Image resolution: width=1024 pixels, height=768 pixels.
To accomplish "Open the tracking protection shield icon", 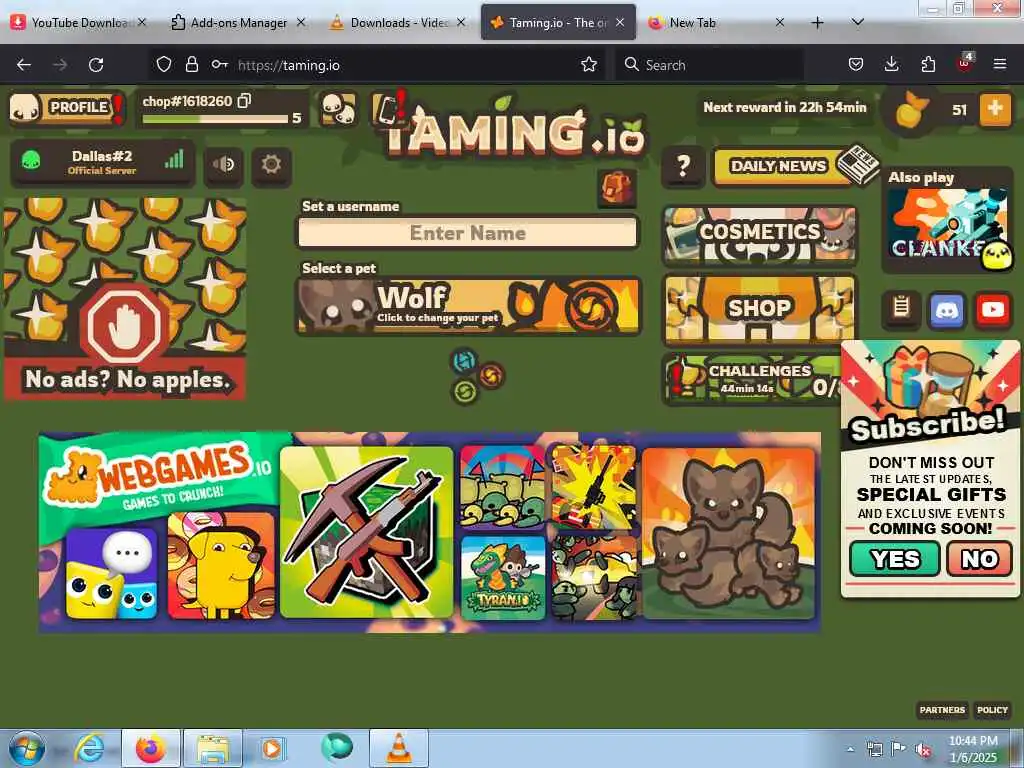I will tap(164, 65).
